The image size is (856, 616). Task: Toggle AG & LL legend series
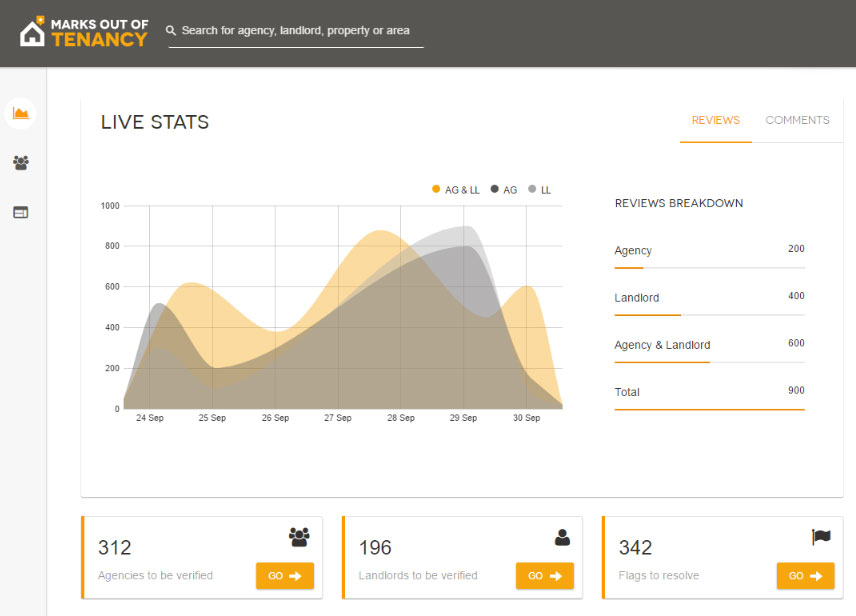click(x=456, y=189)
